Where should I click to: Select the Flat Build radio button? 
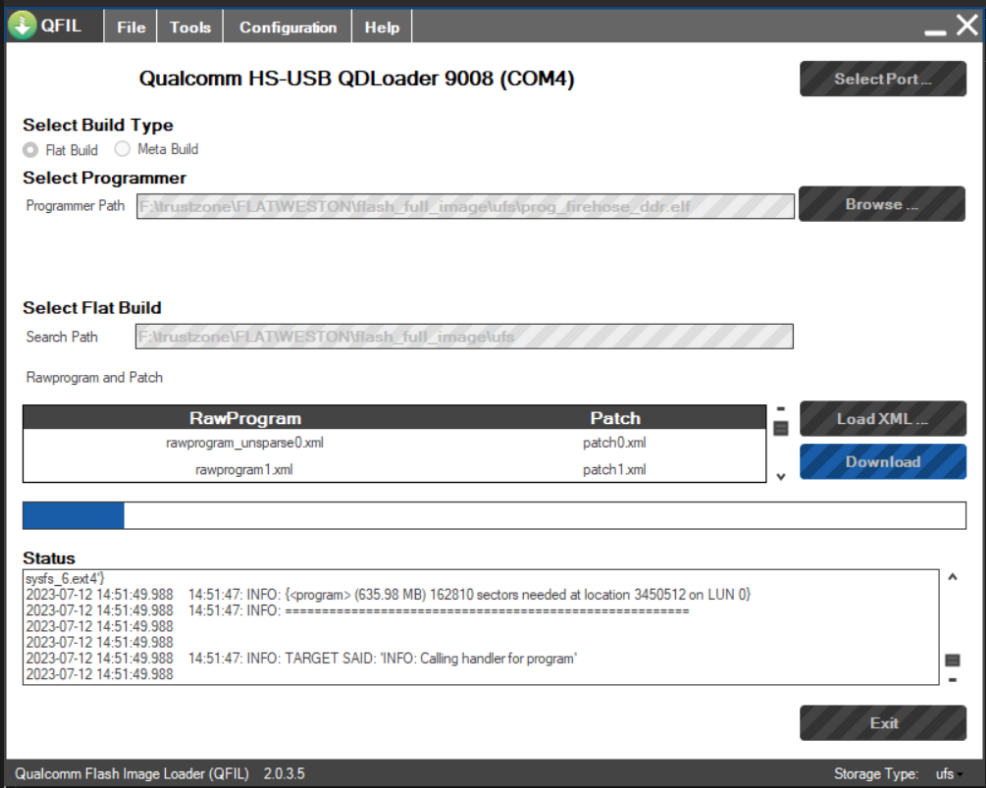click(x=30, y=150)
